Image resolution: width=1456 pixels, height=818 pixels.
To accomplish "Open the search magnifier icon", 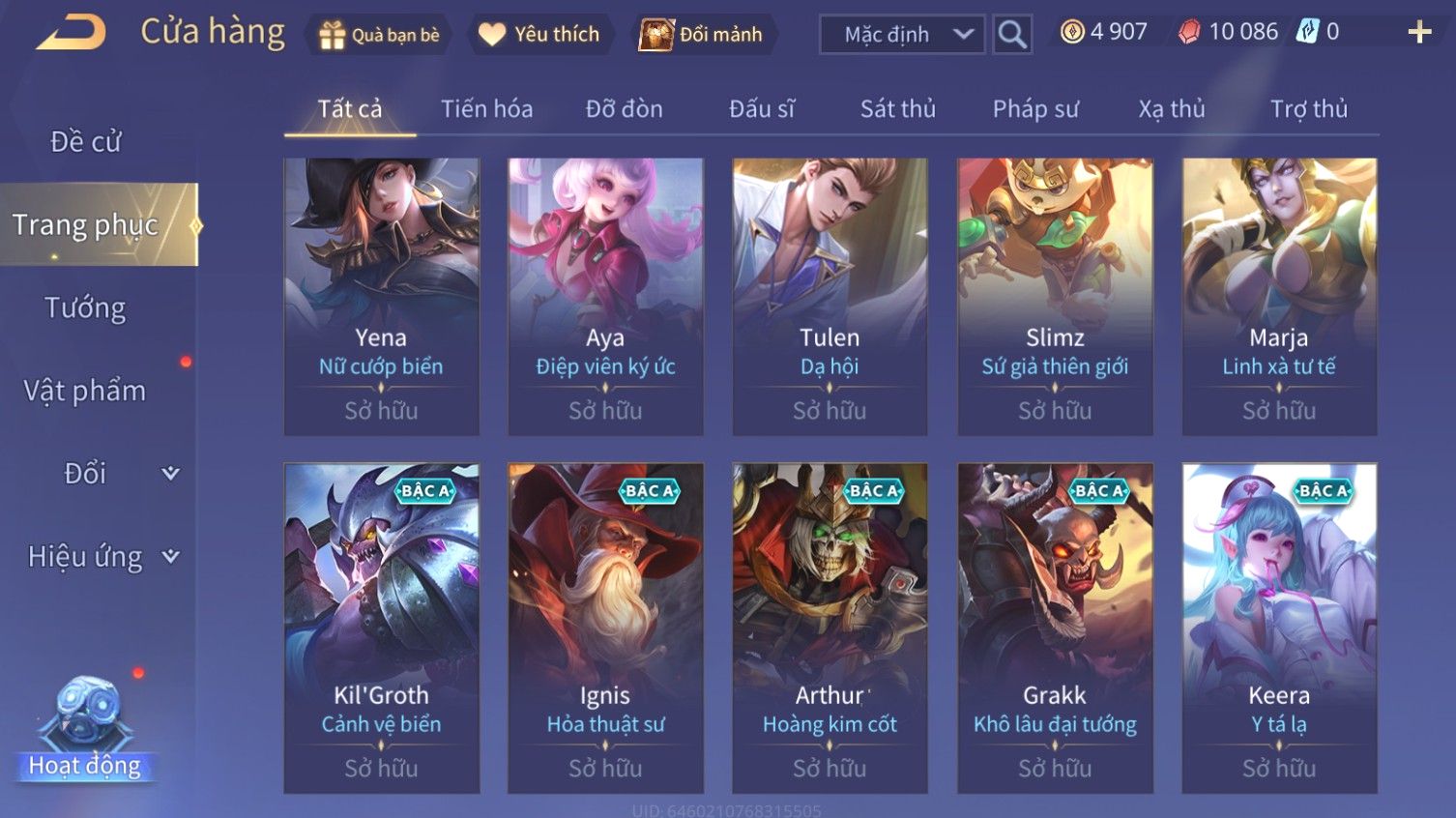I will [1012, 35].
